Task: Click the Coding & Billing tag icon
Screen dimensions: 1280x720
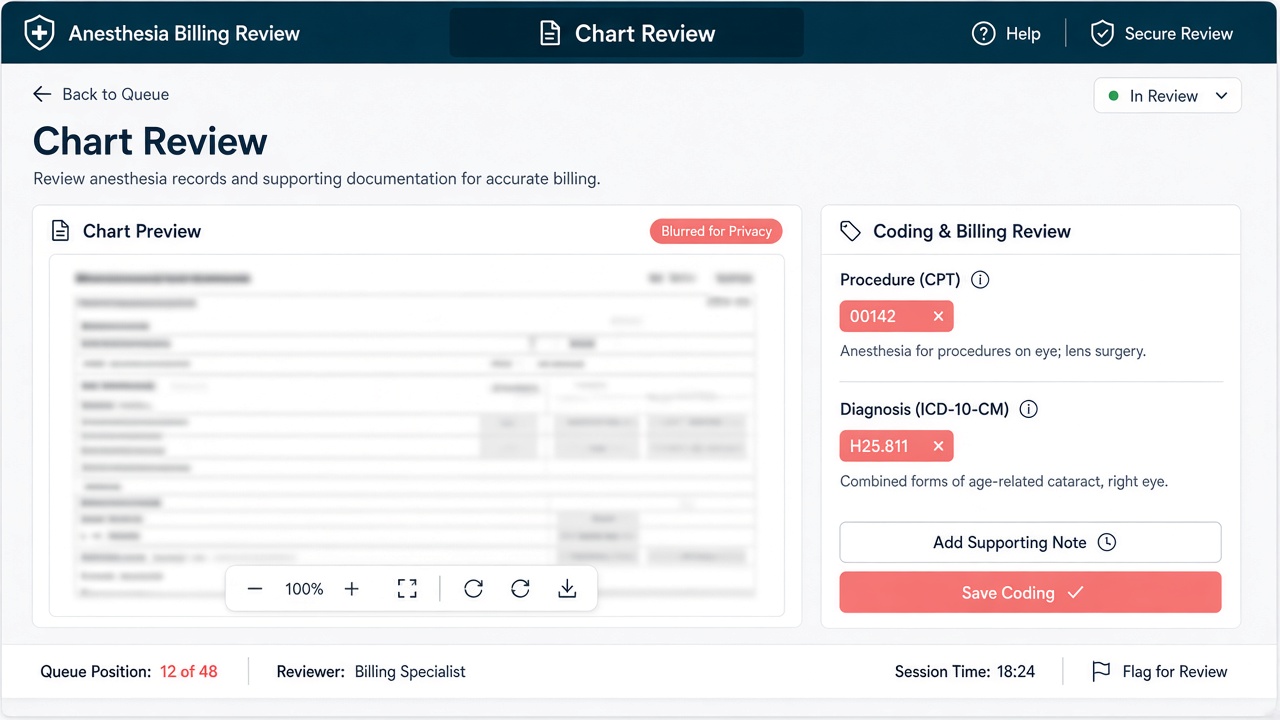Action: 850,231
